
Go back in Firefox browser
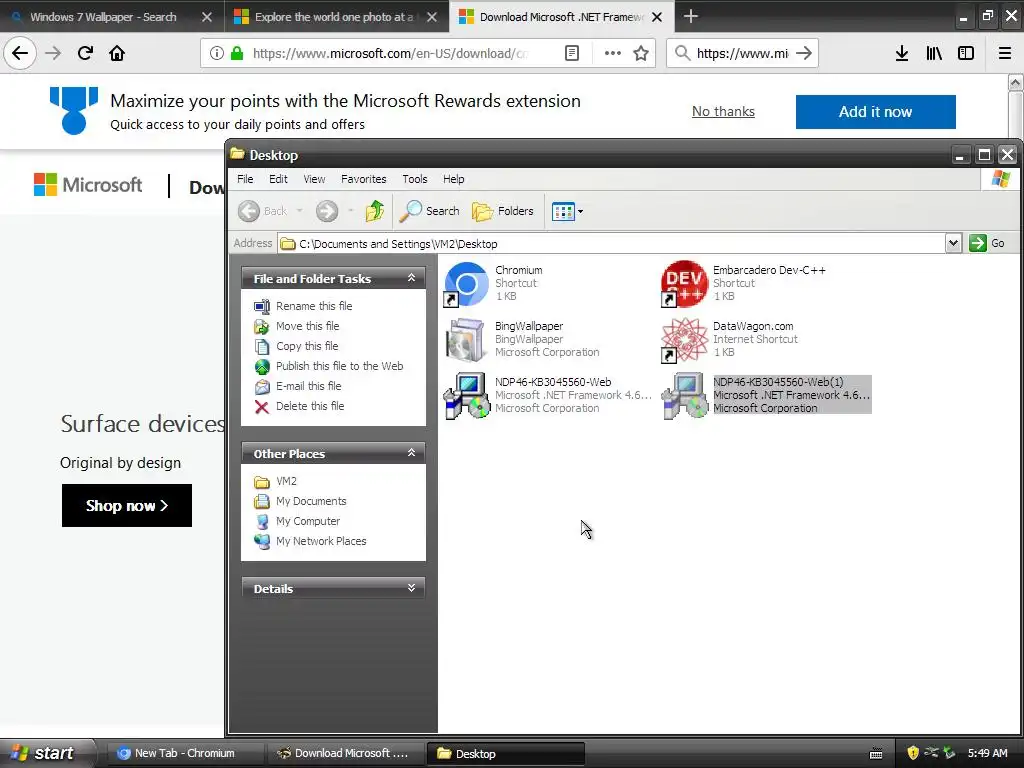pyautogui.click(x=20, y=53)
